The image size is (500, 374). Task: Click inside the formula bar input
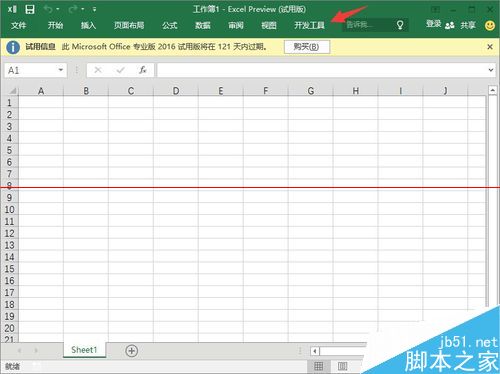coord(321,70)
